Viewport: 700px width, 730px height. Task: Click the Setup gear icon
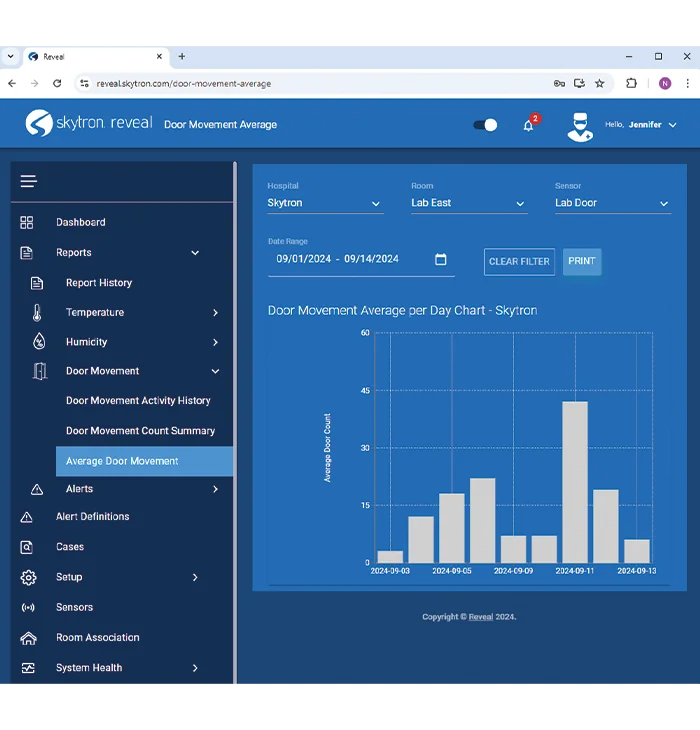coord(28,577)
